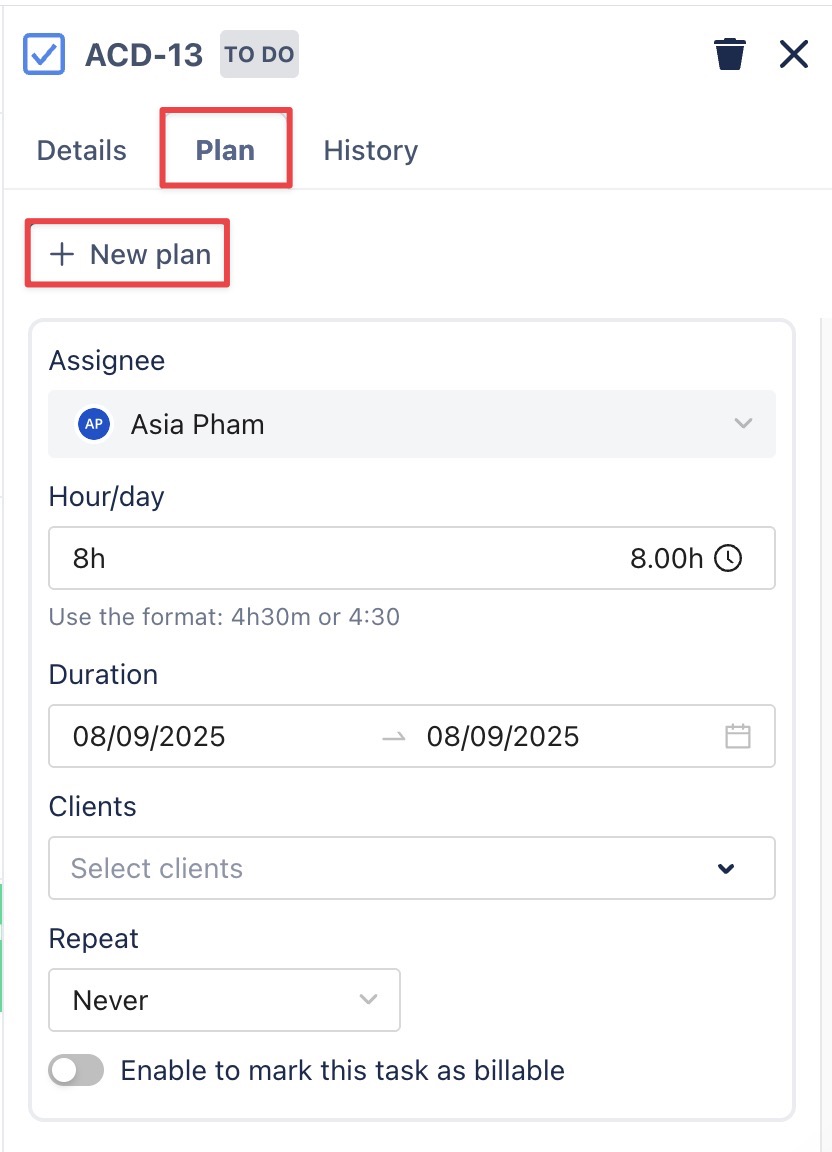Open the Select clients dropdown
This screenshot has height=1152, width=832.
click(411, 868)
